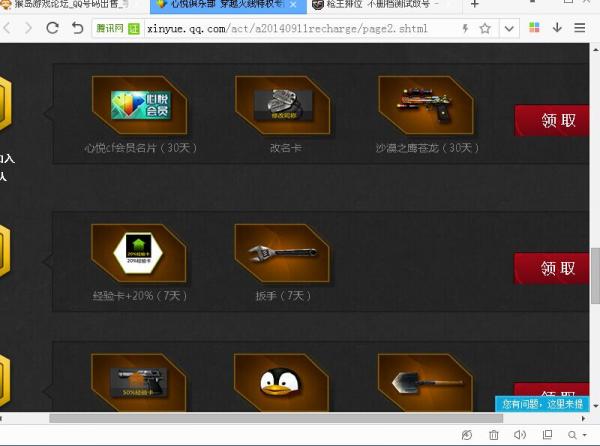The height and width of the screenshot is (446, 600).
Task: Click the 沙漠之鹰苍龙(30天) label
Action: click(427, 148)
